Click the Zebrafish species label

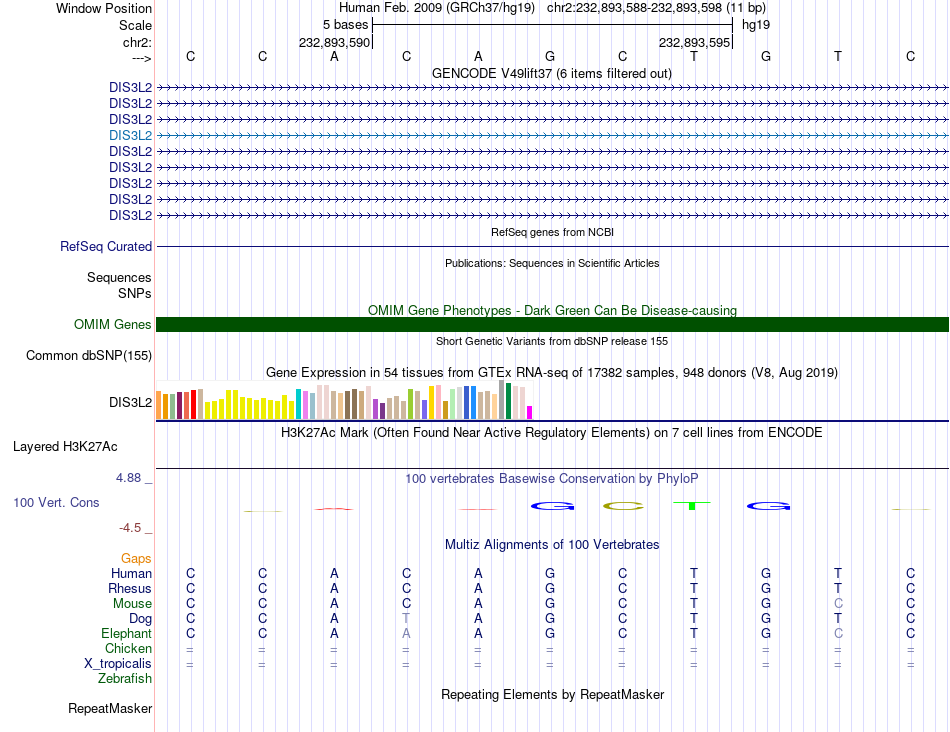(125, 679)
